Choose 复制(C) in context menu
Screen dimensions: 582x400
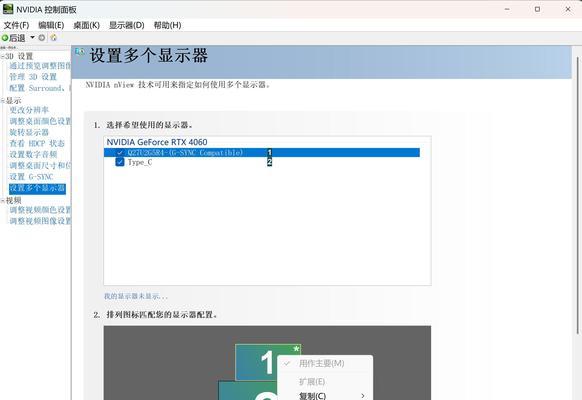[x=313, y=396]
